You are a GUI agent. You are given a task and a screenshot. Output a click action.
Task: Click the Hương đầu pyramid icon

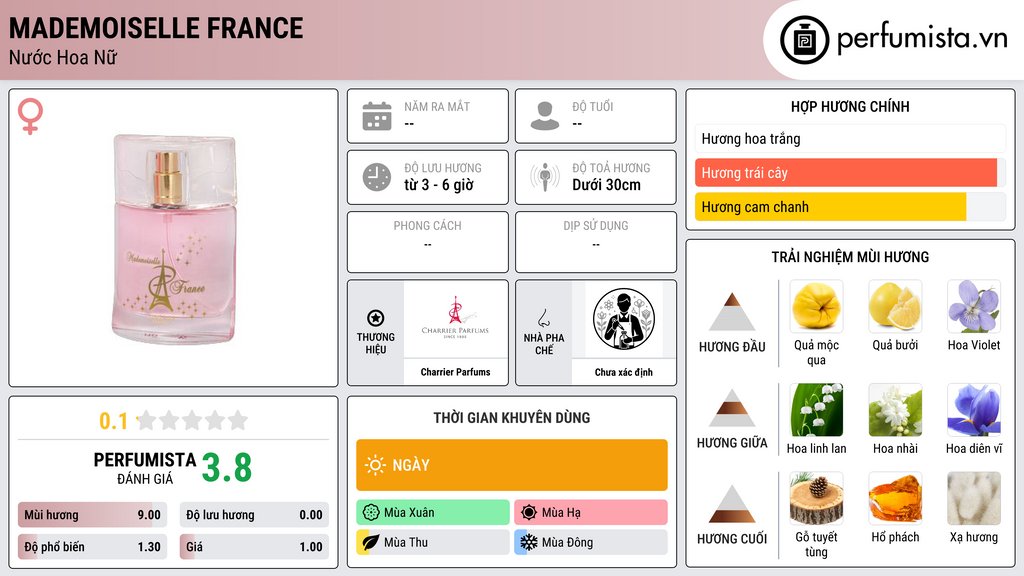click(x=732, y=312)
